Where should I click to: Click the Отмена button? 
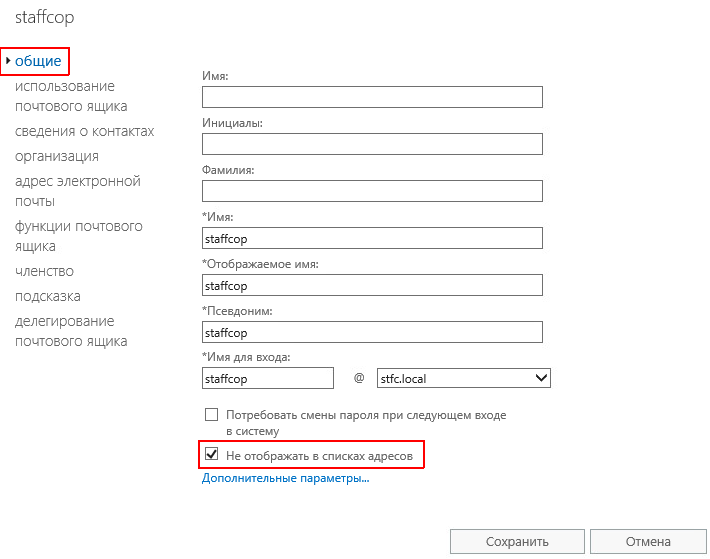click(x=648, y=541)
